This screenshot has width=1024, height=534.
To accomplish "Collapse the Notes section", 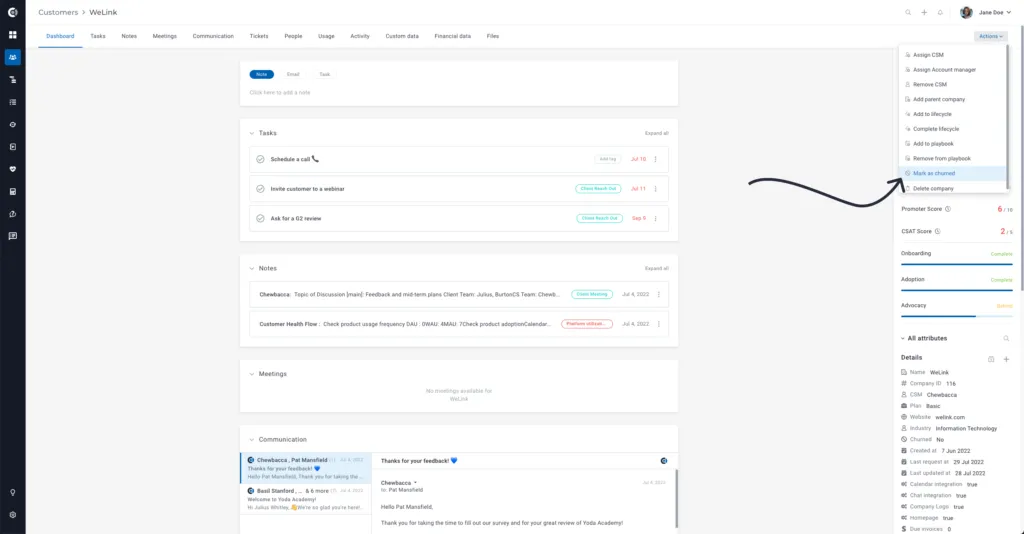I will (251, 268).
